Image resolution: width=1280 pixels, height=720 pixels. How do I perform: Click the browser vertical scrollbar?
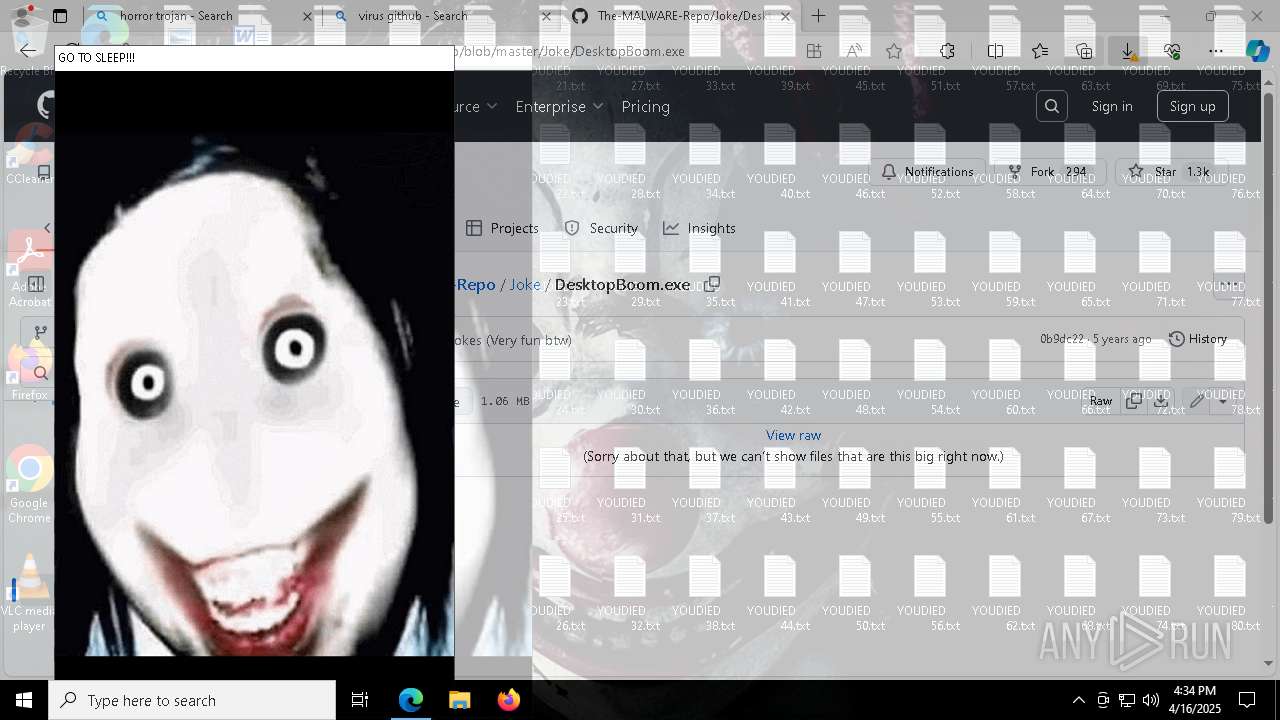[x=1270, y=310]
